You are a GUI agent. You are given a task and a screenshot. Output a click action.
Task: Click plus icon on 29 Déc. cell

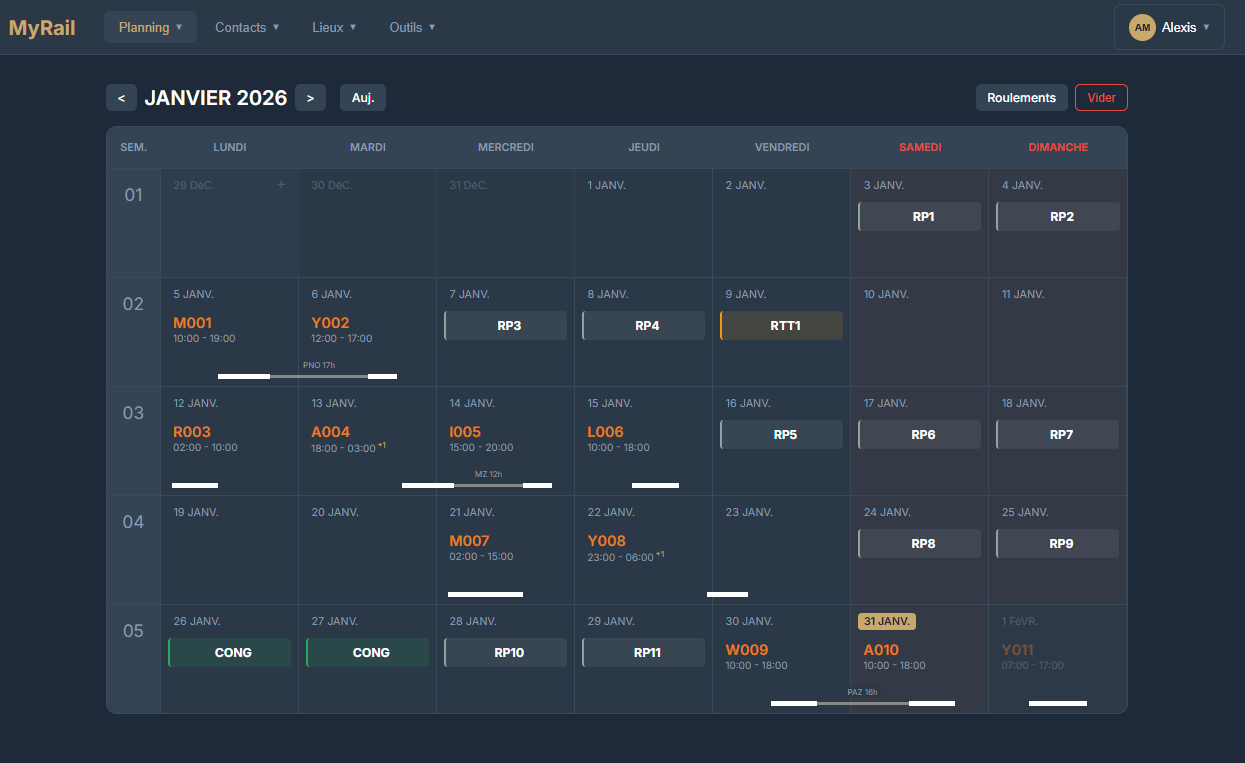tap(281, 185)
